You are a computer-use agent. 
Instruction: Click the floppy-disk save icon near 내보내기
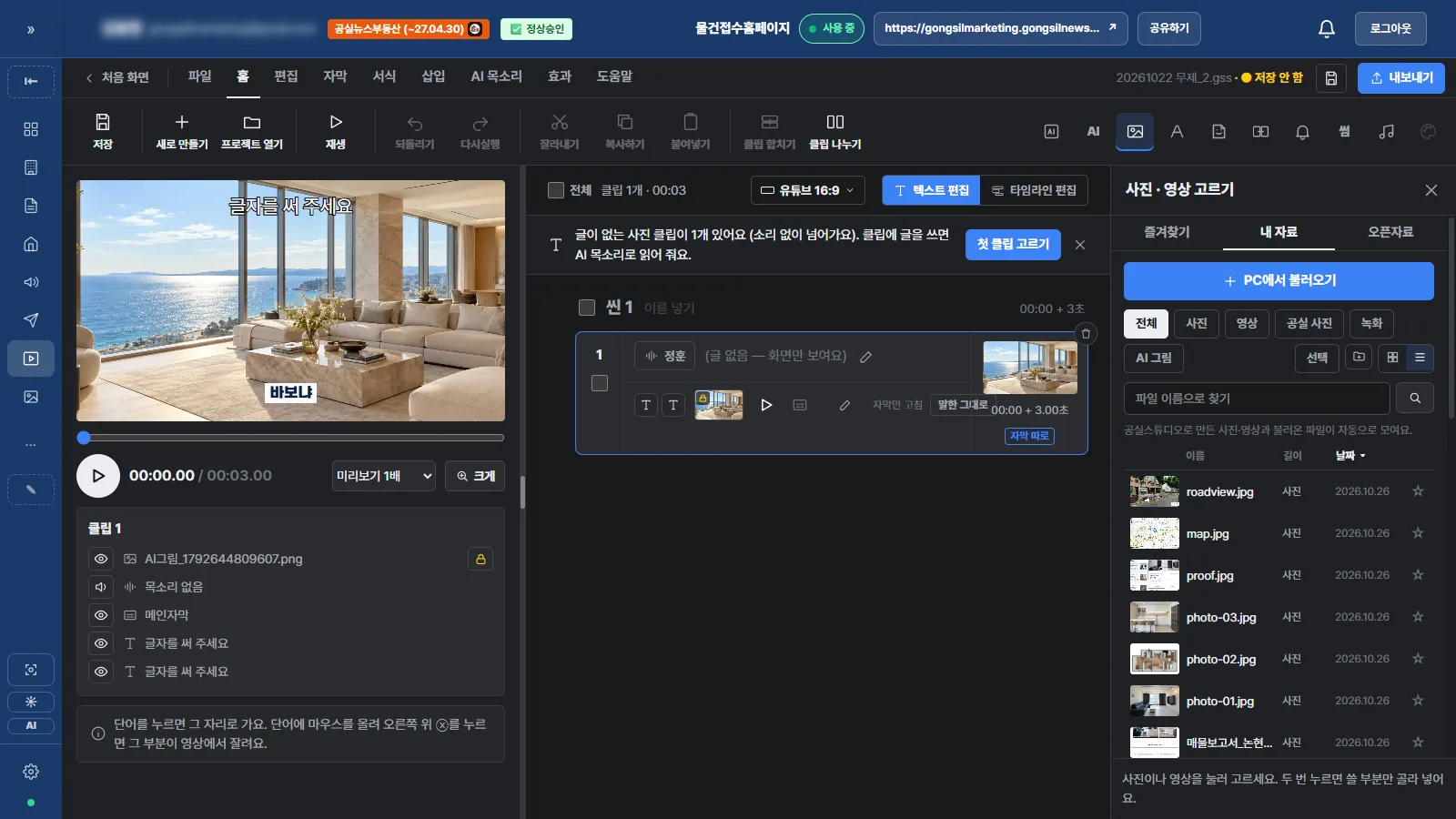pos(1330,78)
